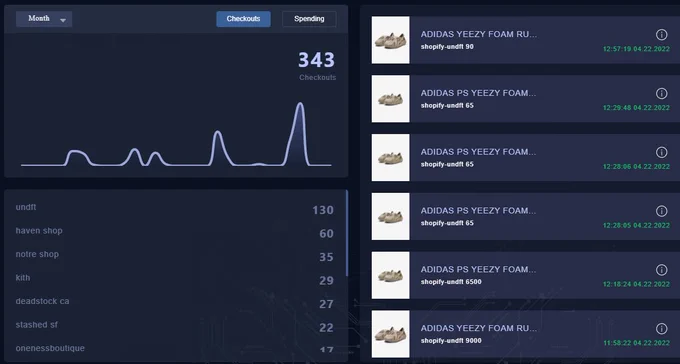Click timestamp 12:57:19 04.22.2022
Viewport: 680px width, 364px height.
pyautogui.click(x=636, y=49)
